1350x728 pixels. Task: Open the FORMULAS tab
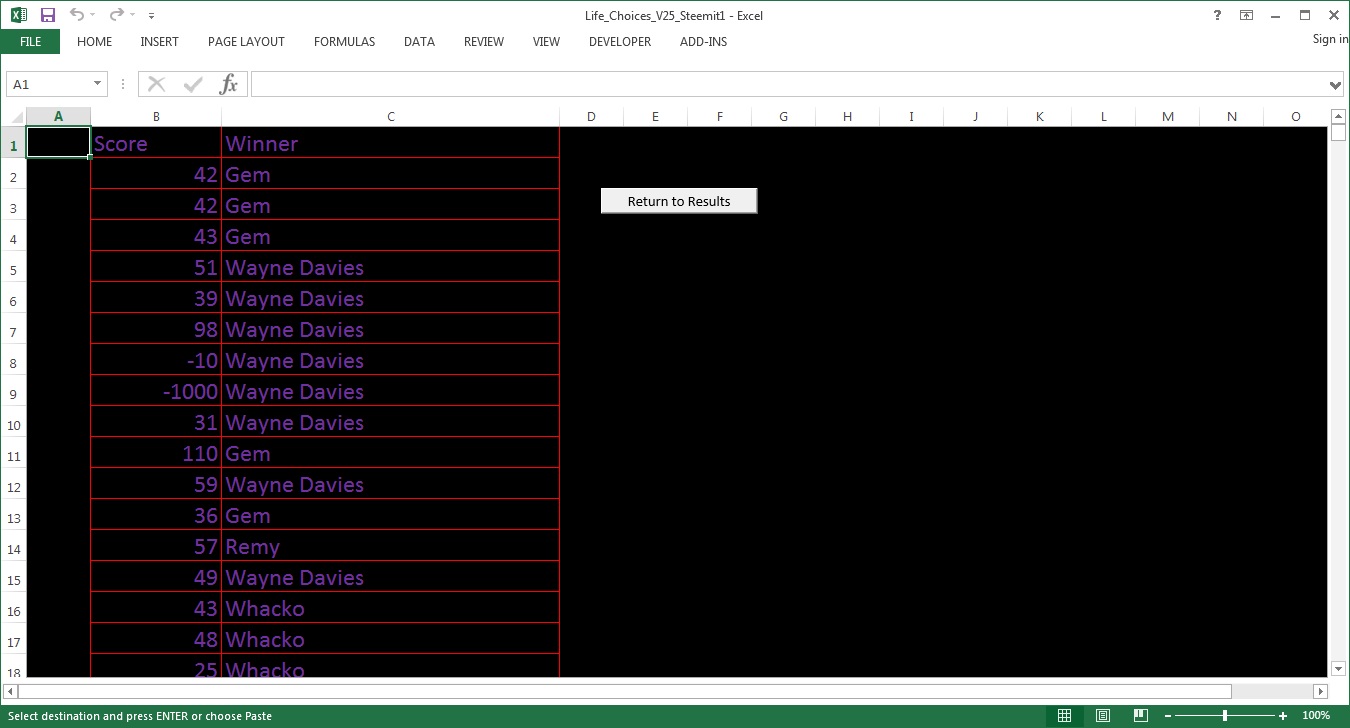point(344,42)
